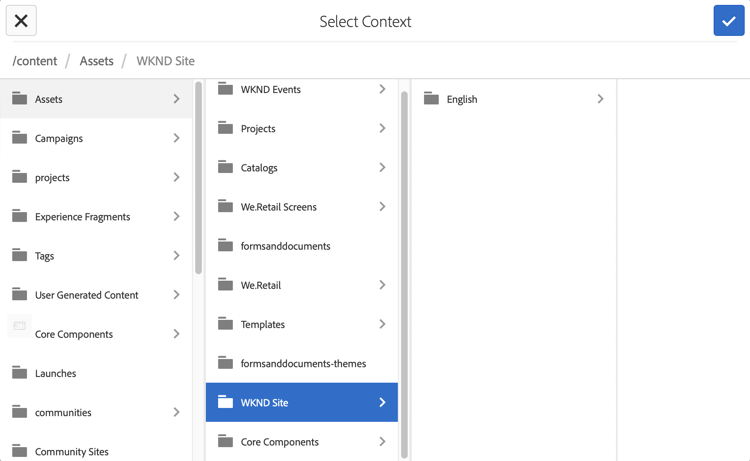This screenshot has width=750, height=461.
Task: Go to Assets in the breadcrumb
Action: click(x=96, y=61)
